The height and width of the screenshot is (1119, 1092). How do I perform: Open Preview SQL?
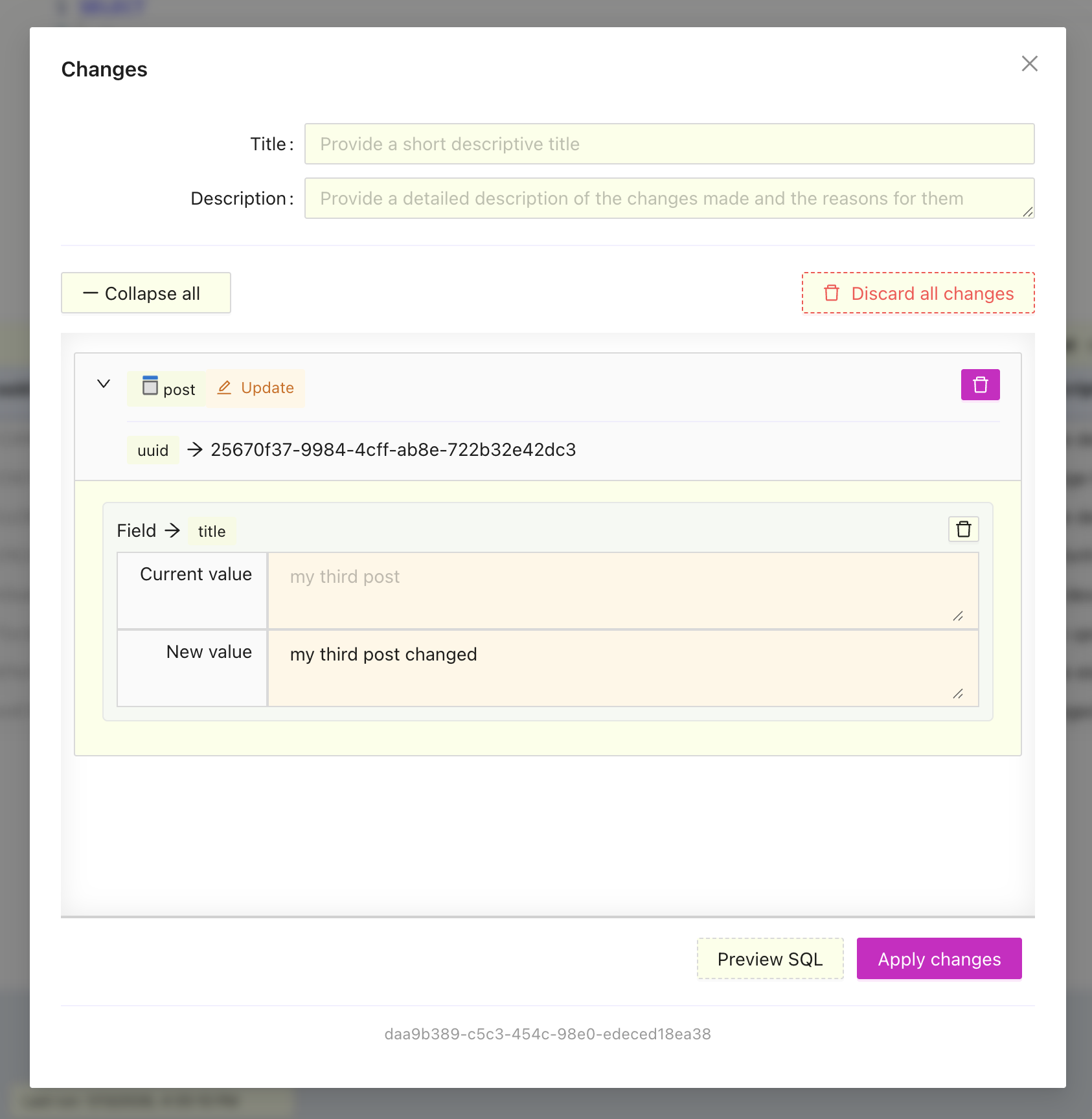769,959
